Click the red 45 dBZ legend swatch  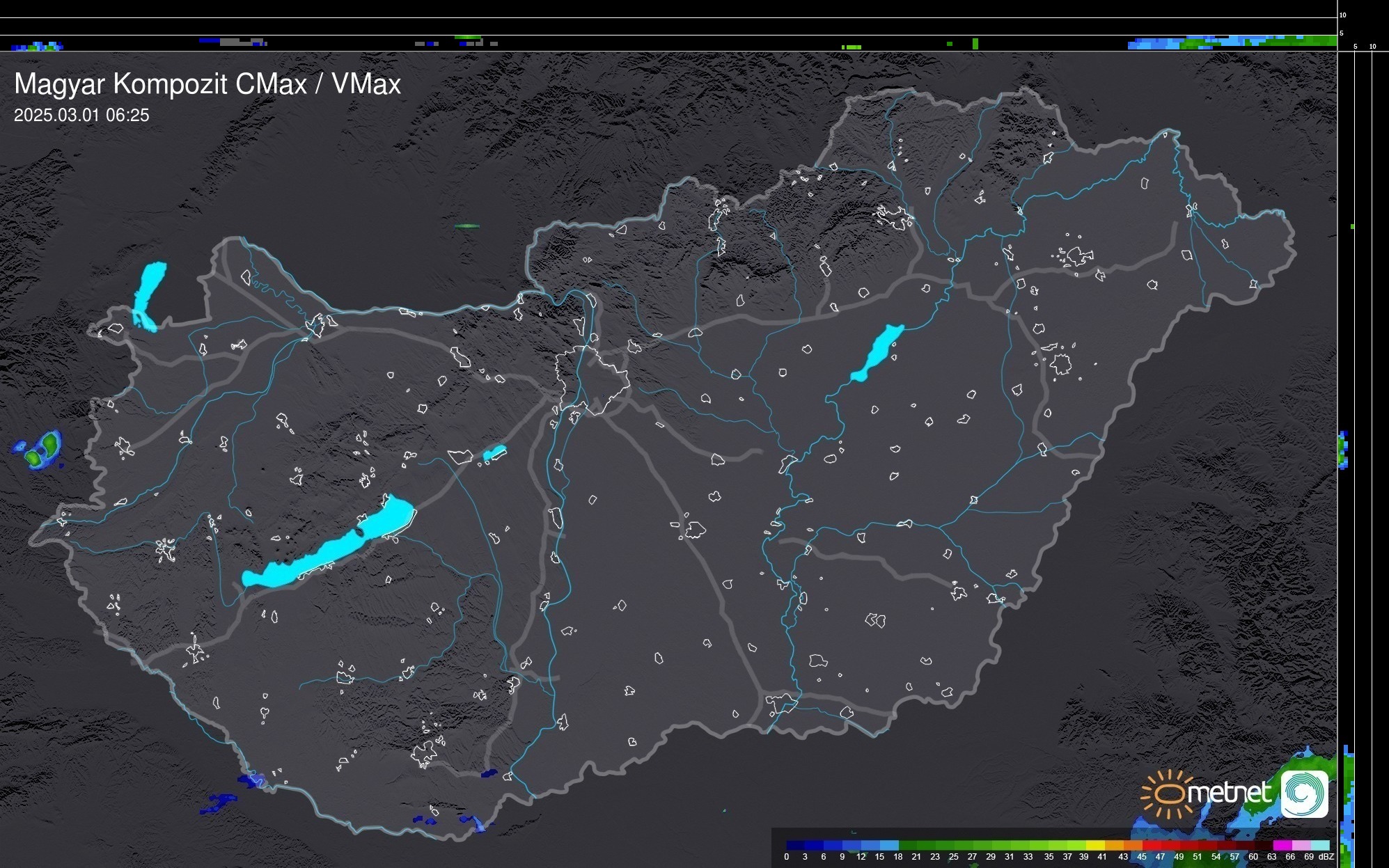(x=1152, y=845)
